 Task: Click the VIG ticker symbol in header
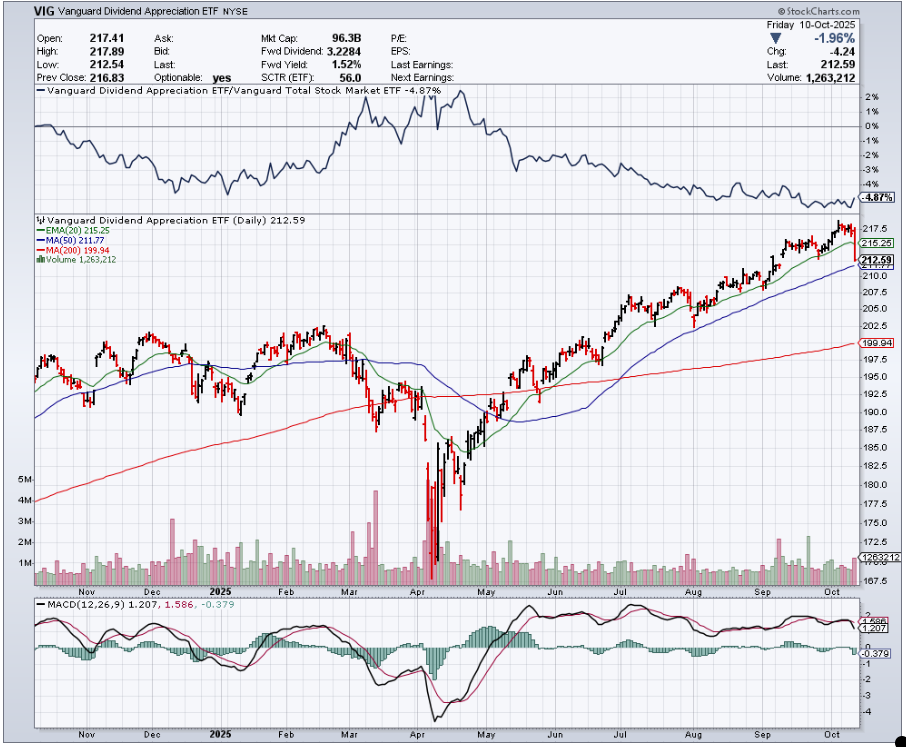pos(45,11)
